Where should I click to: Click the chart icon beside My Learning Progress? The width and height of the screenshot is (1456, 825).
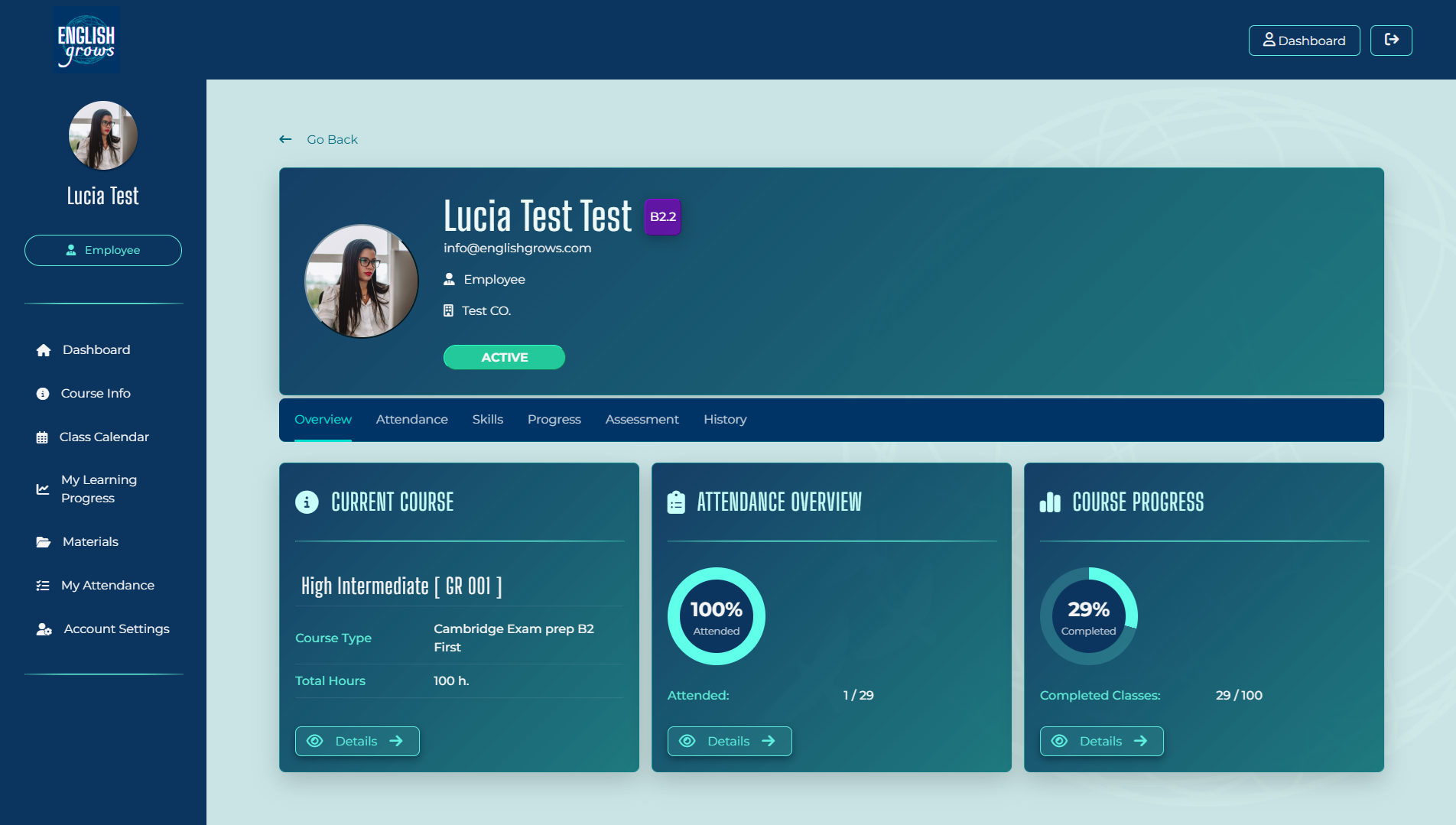(x=43, y=489)
